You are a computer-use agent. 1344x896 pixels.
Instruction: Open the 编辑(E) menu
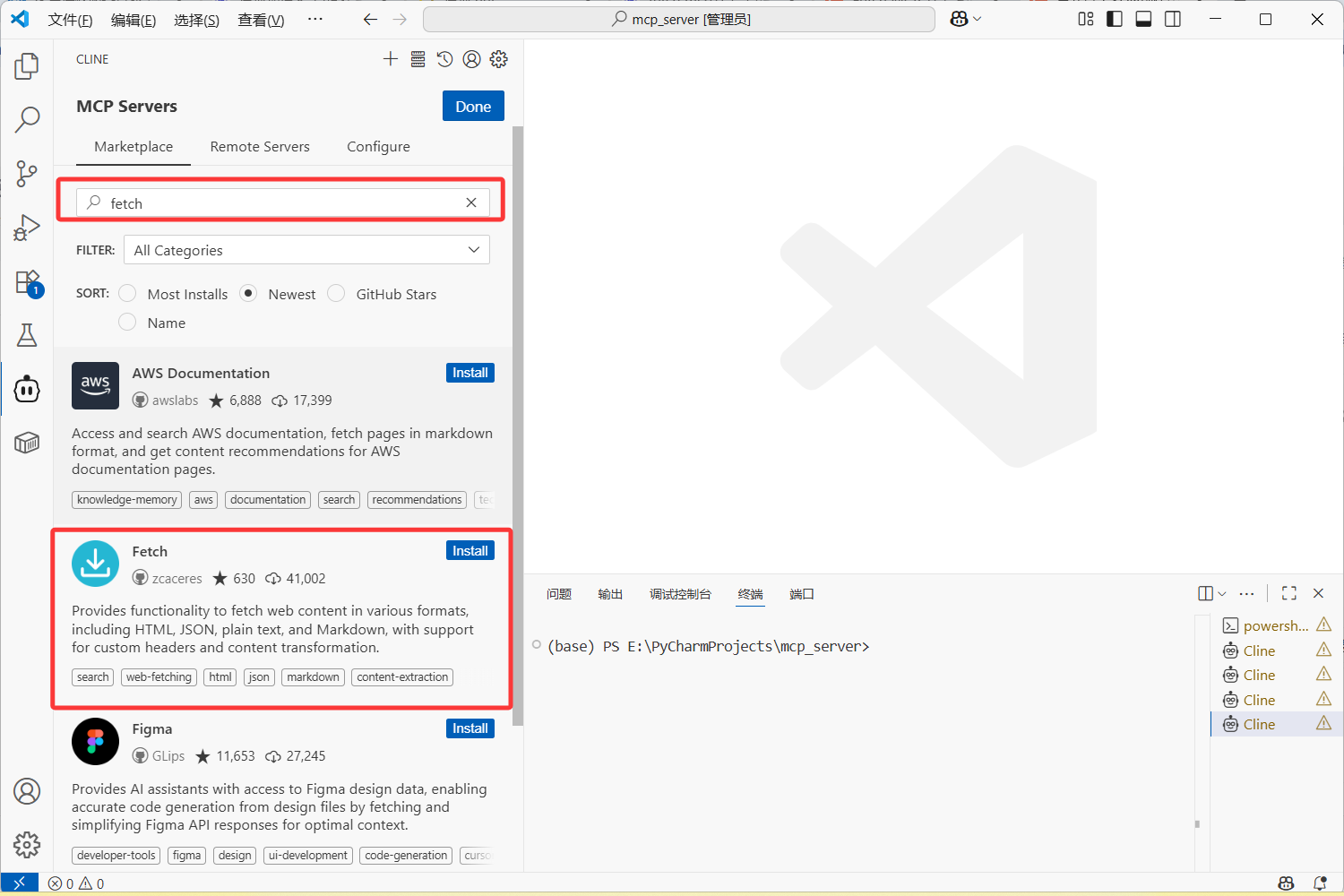click(134, 20)
